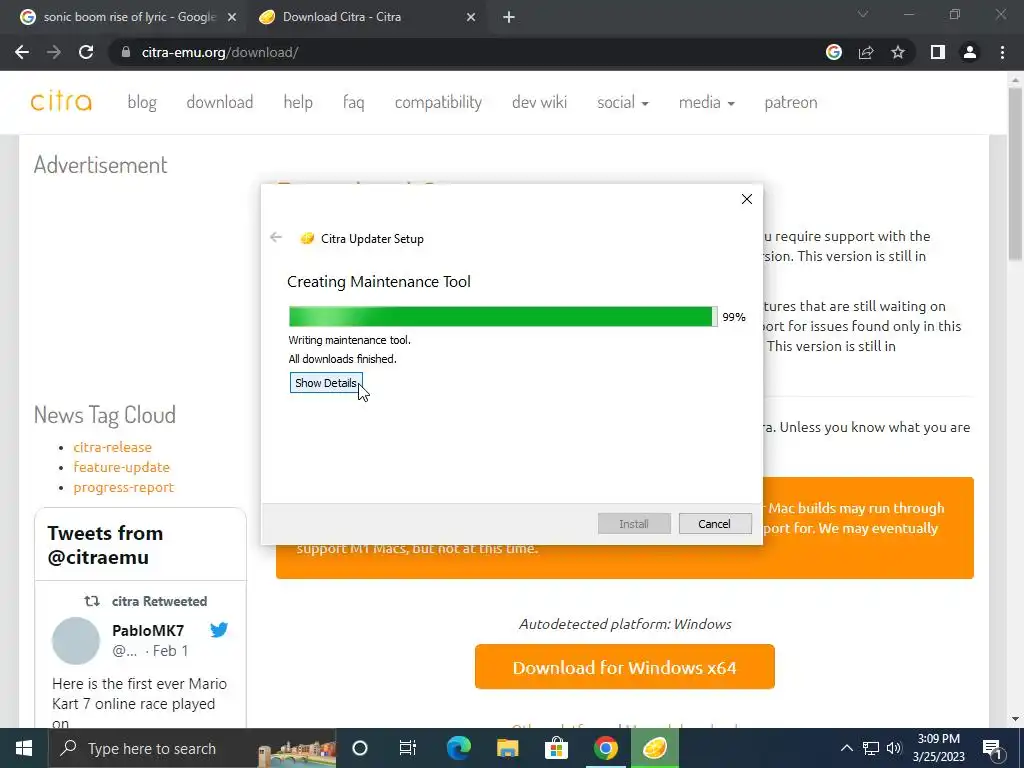Click Download for Windows x64
1024x768 pixels.
tap(624, 667)
